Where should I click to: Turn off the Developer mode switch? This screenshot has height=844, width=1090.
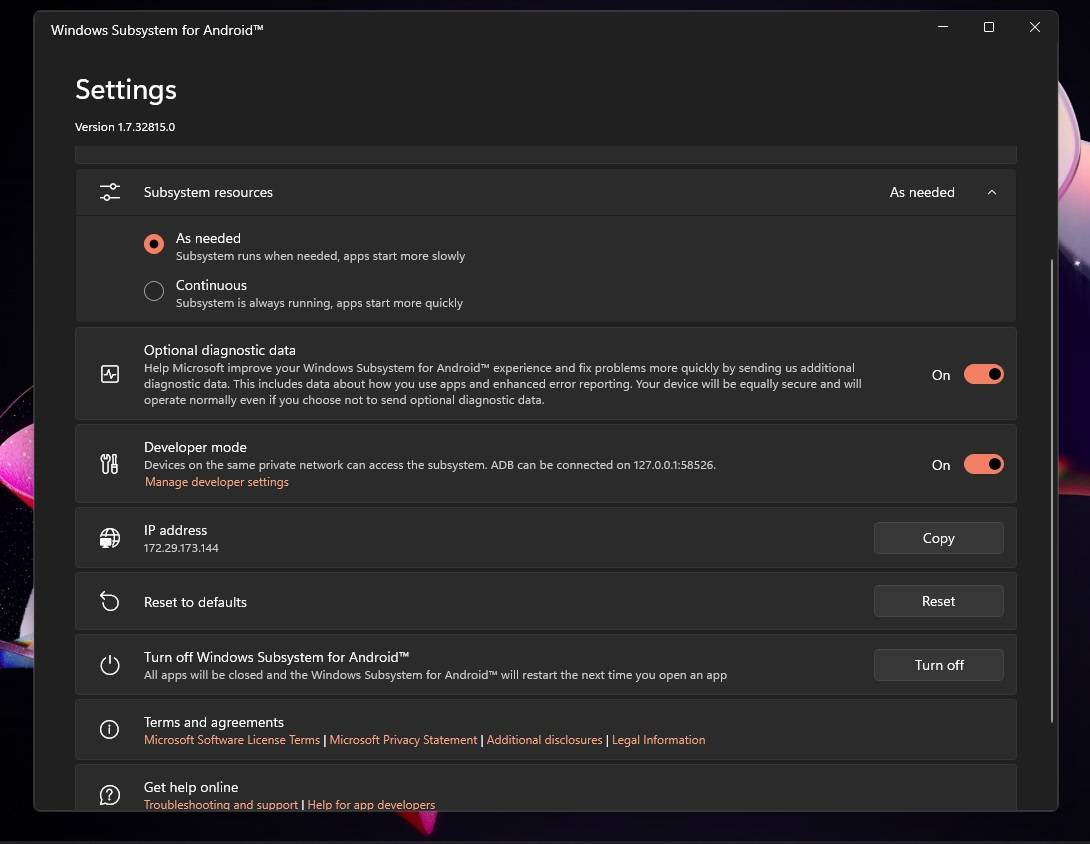click(x=983, y=464)
